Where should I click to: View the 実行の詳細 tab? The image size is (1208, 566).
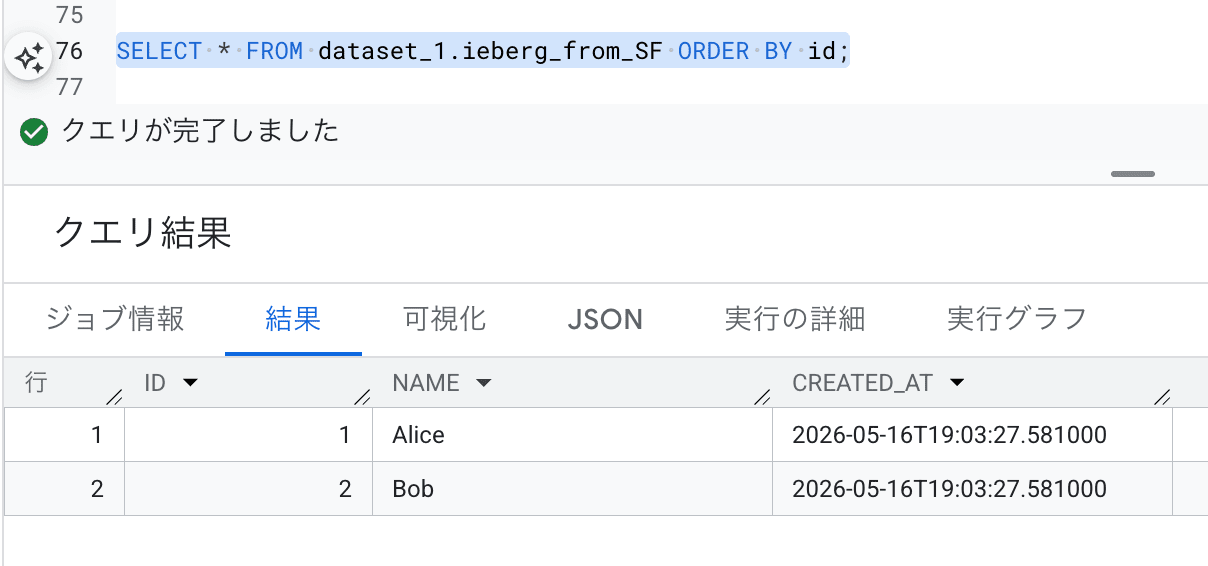[x=795, y=319]
